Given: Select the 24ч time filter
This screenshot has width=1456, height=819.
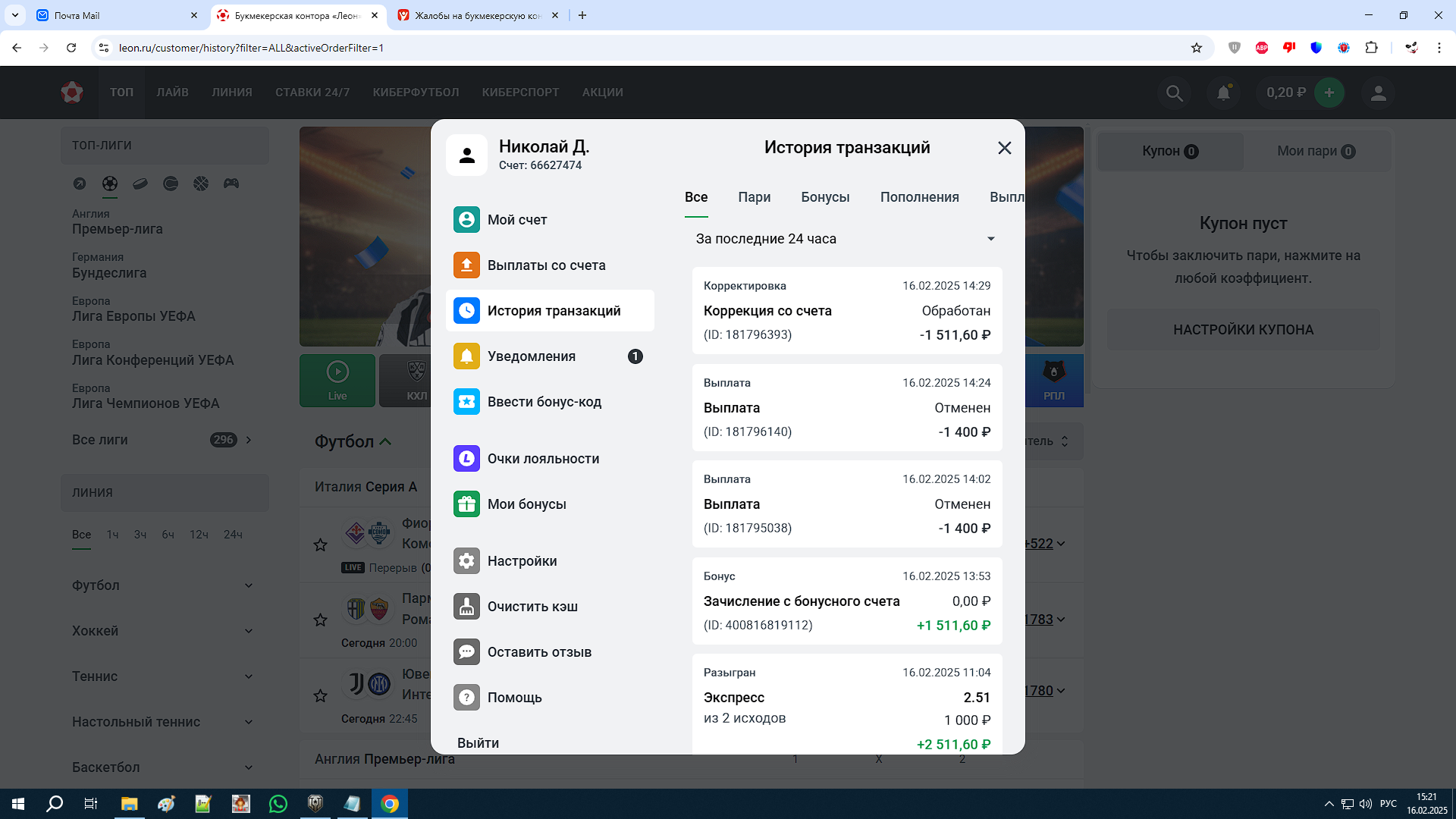Looking at the screenshot, I should pyautogui.click(x=233, y=535).
